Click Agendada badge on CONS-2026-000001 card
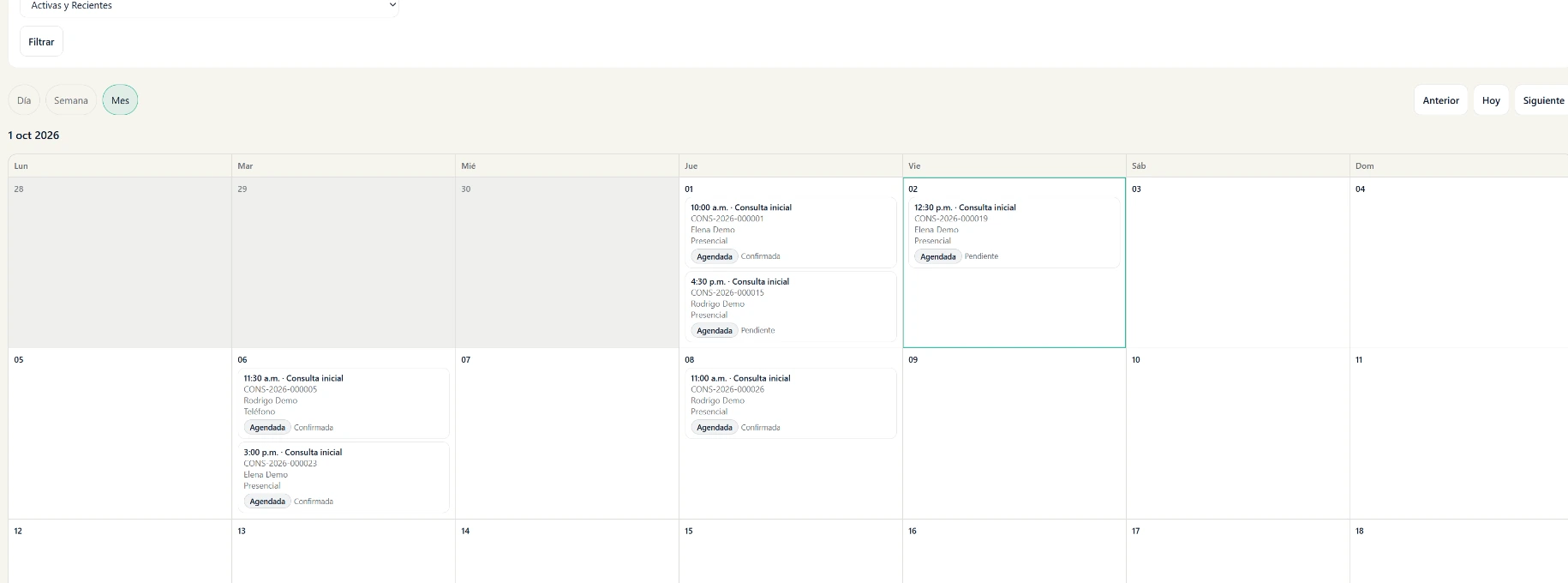1568x583 pixels. click(715, 256)
